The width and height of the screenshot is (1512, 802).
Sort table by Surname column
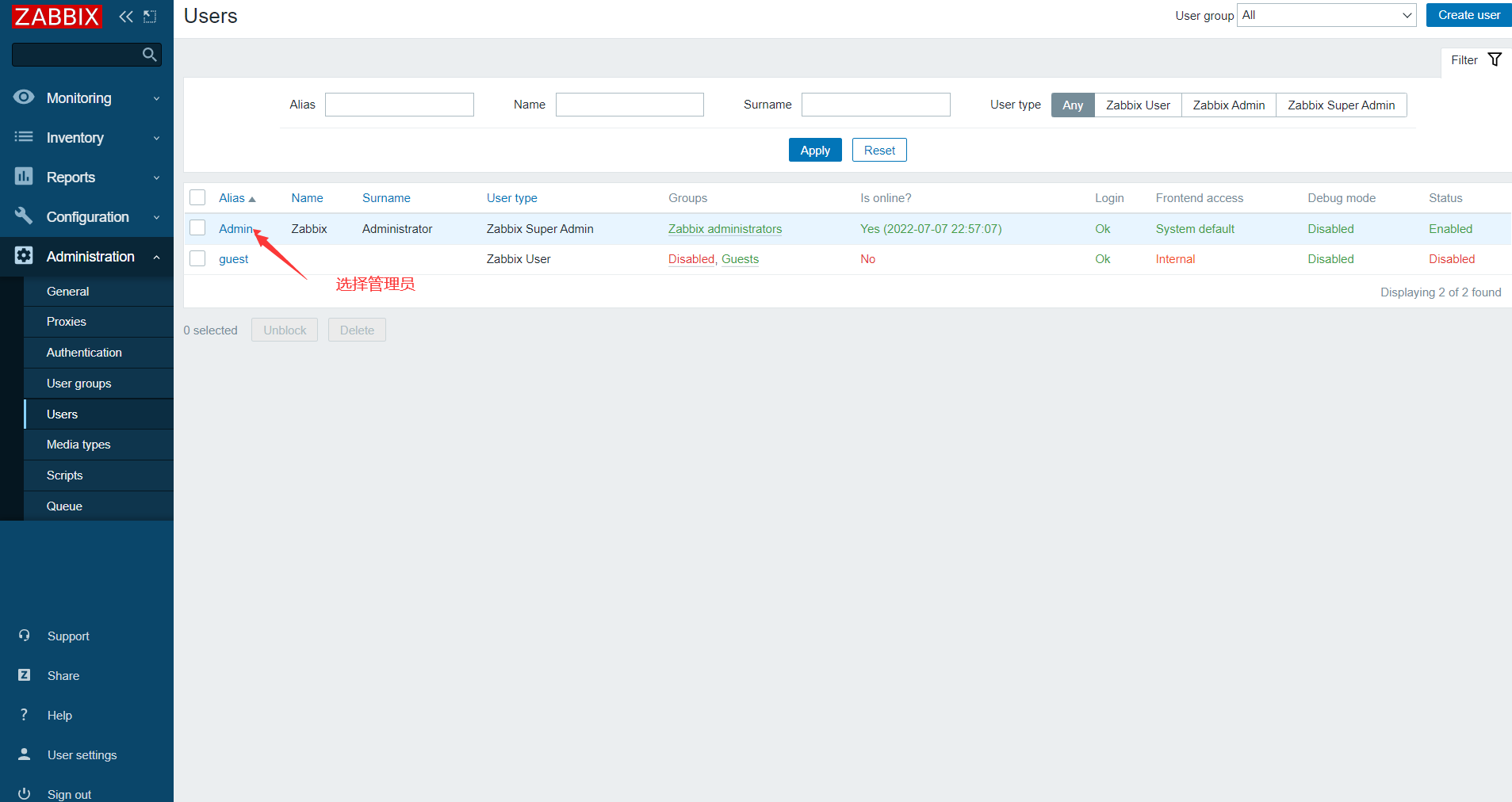coord(386,198)
